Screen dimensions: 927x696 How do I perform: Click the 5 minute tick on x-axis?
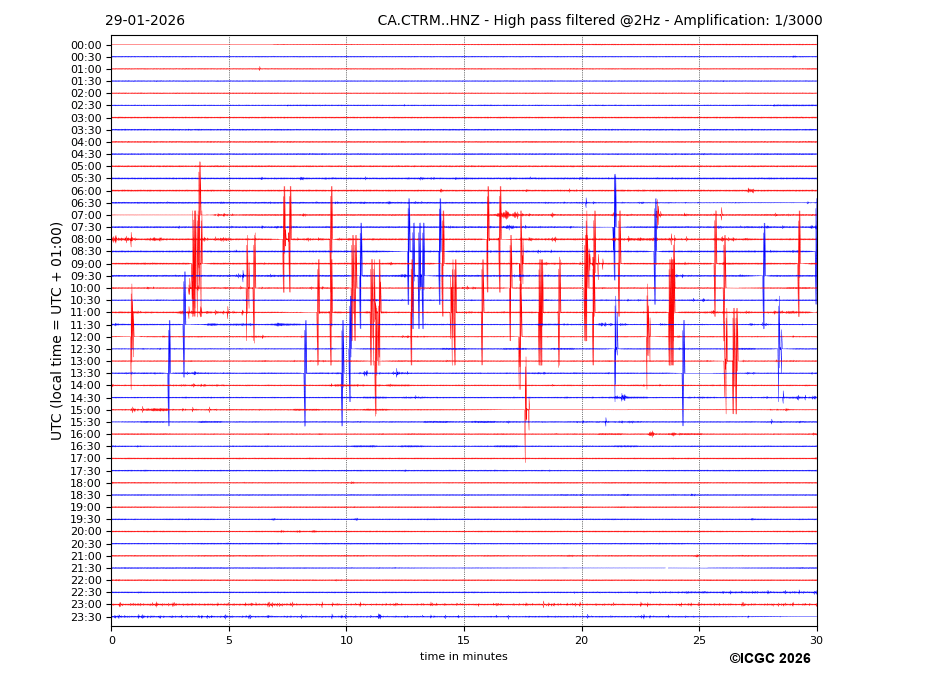pyautogui.click(x=229, y=640)
